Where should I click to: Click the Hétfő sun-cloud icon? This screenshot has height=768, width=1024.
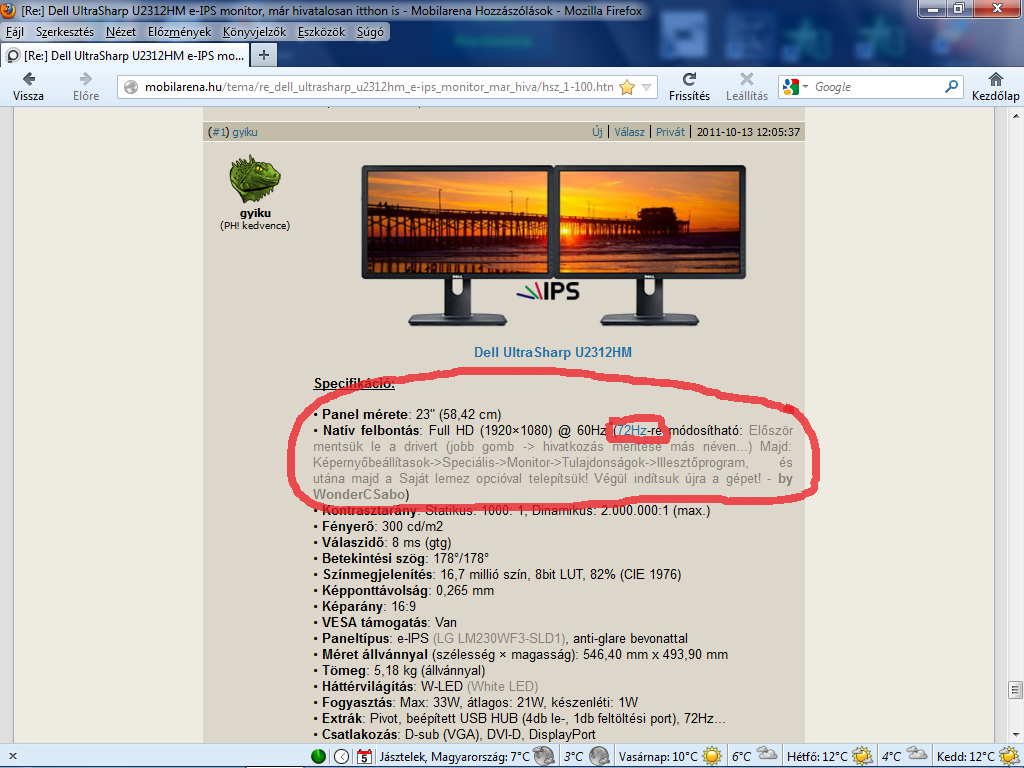pyautogui.click(x=863, y=756)
